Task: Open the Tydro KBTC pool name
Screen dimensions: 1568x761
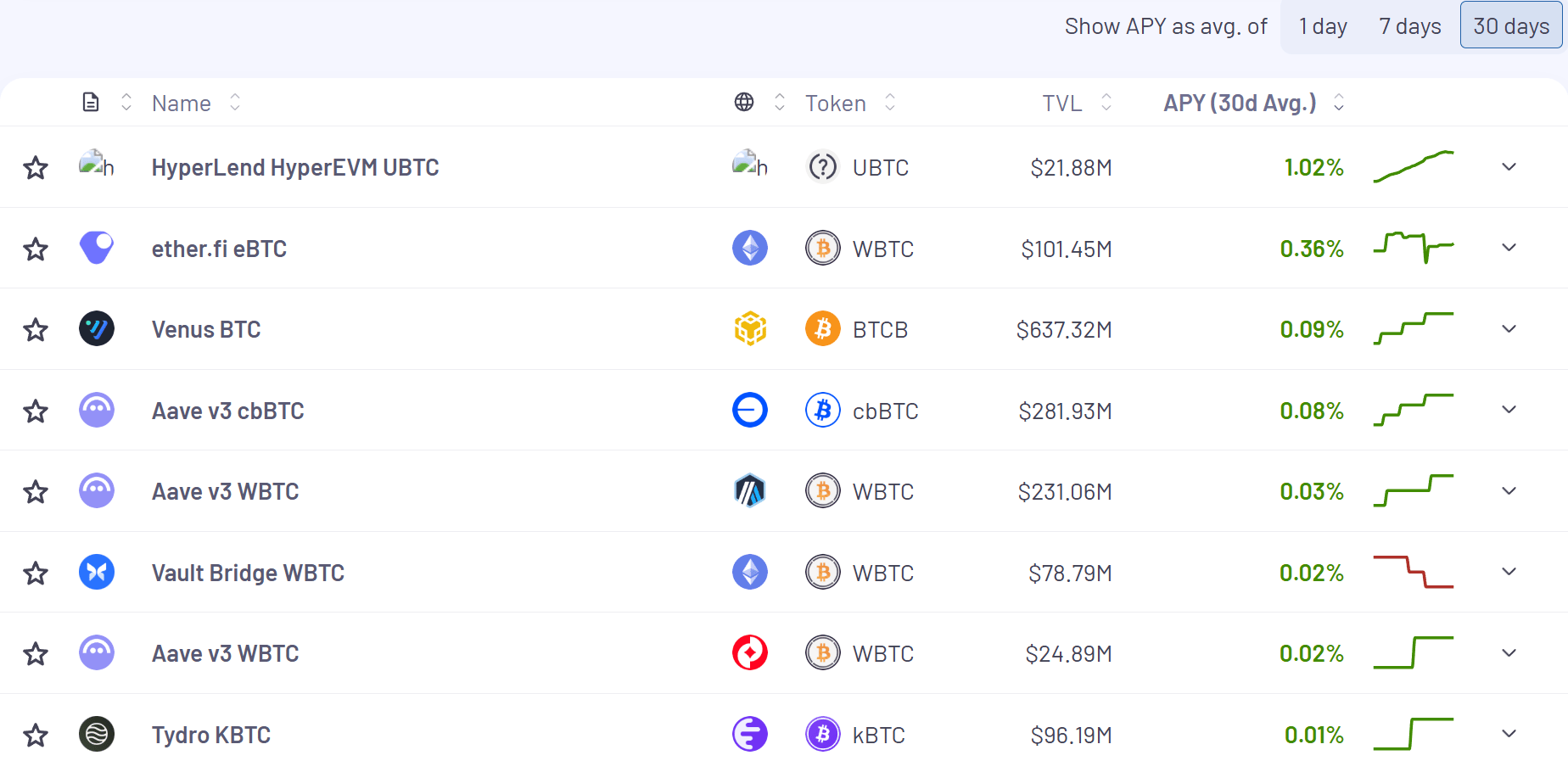Action: coord(211,735)
